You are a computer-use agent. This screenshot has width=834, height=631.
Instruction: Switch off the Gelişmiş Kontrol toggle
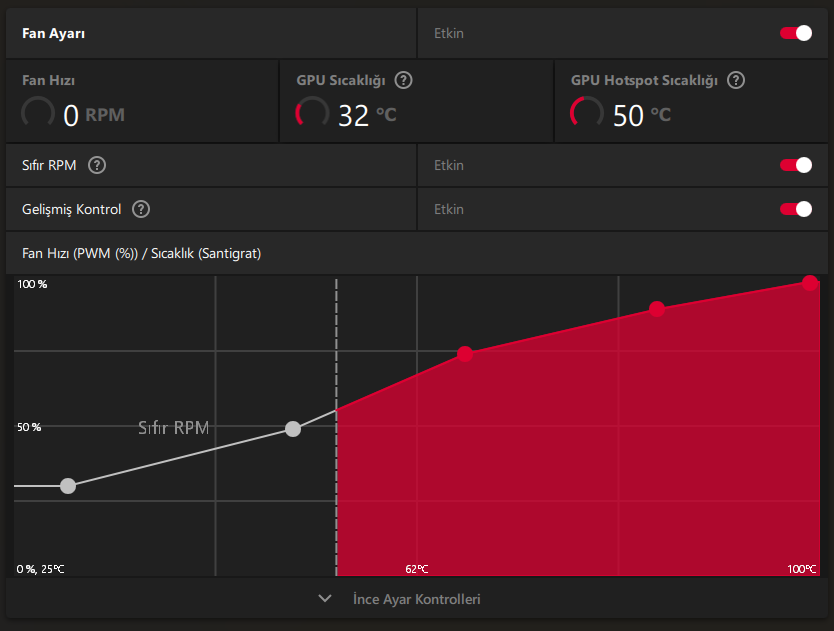796,209
